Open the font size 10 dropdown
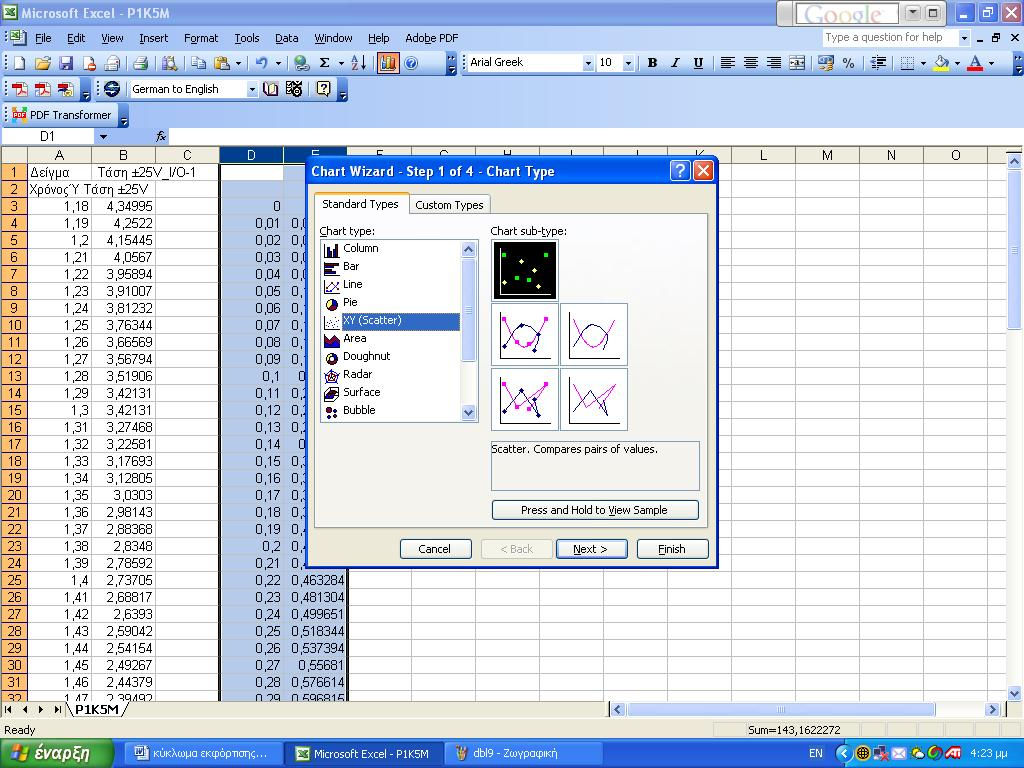 [628, 63]
